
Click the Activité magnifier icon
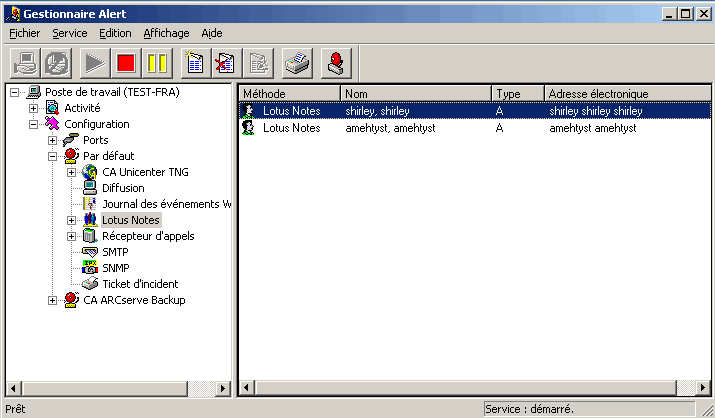[x=52, y=108]
